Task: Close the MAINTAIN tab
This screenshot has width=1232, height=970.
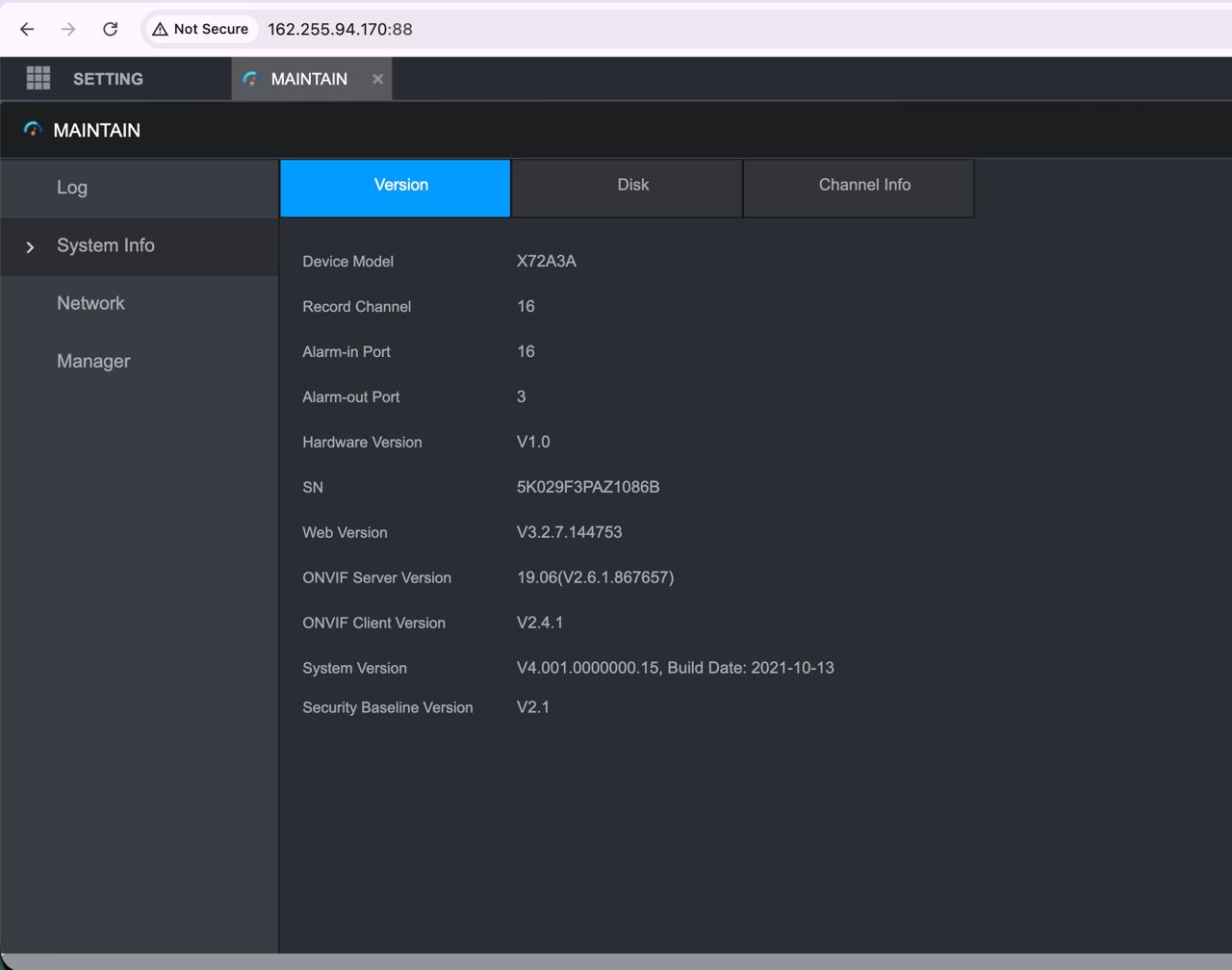Action: [377, 79]
